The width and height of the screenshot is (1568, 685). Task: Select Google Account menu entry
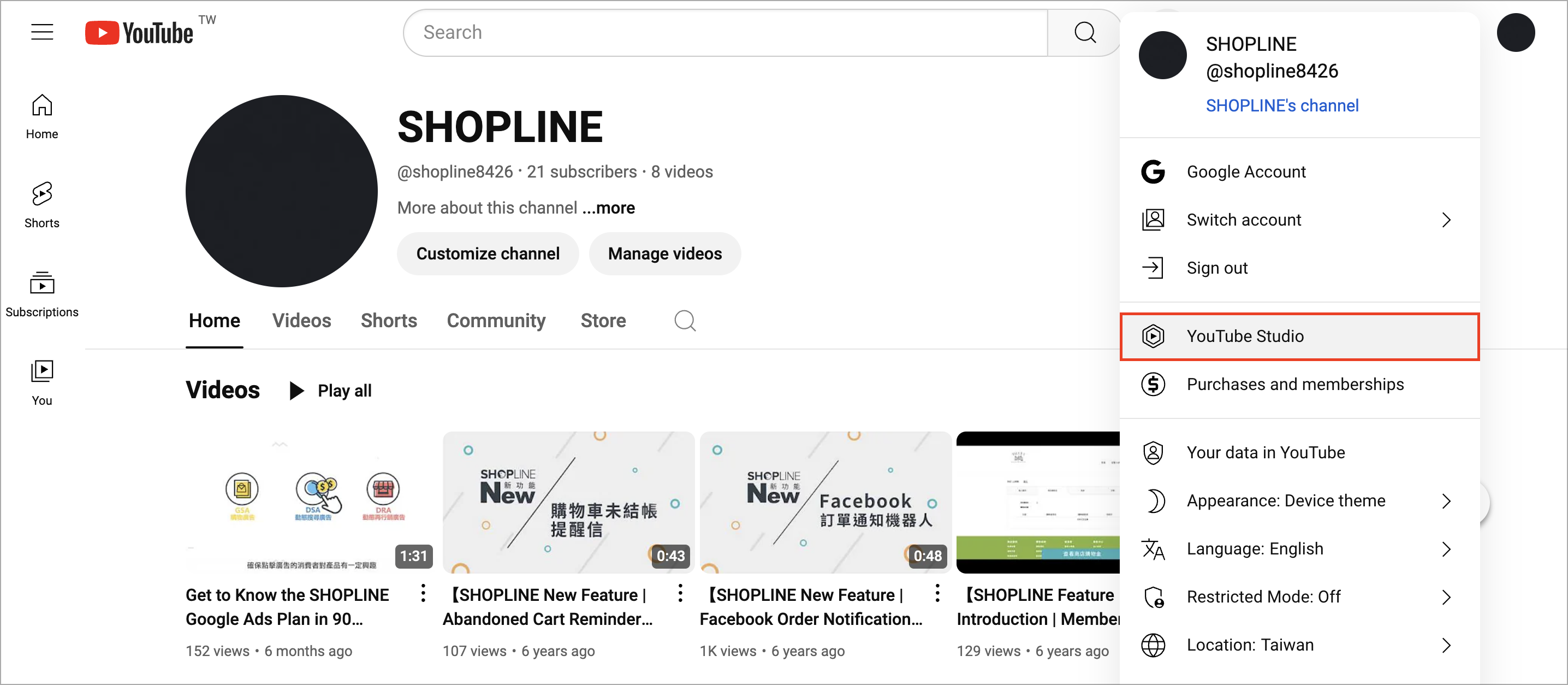[1299, 172]
